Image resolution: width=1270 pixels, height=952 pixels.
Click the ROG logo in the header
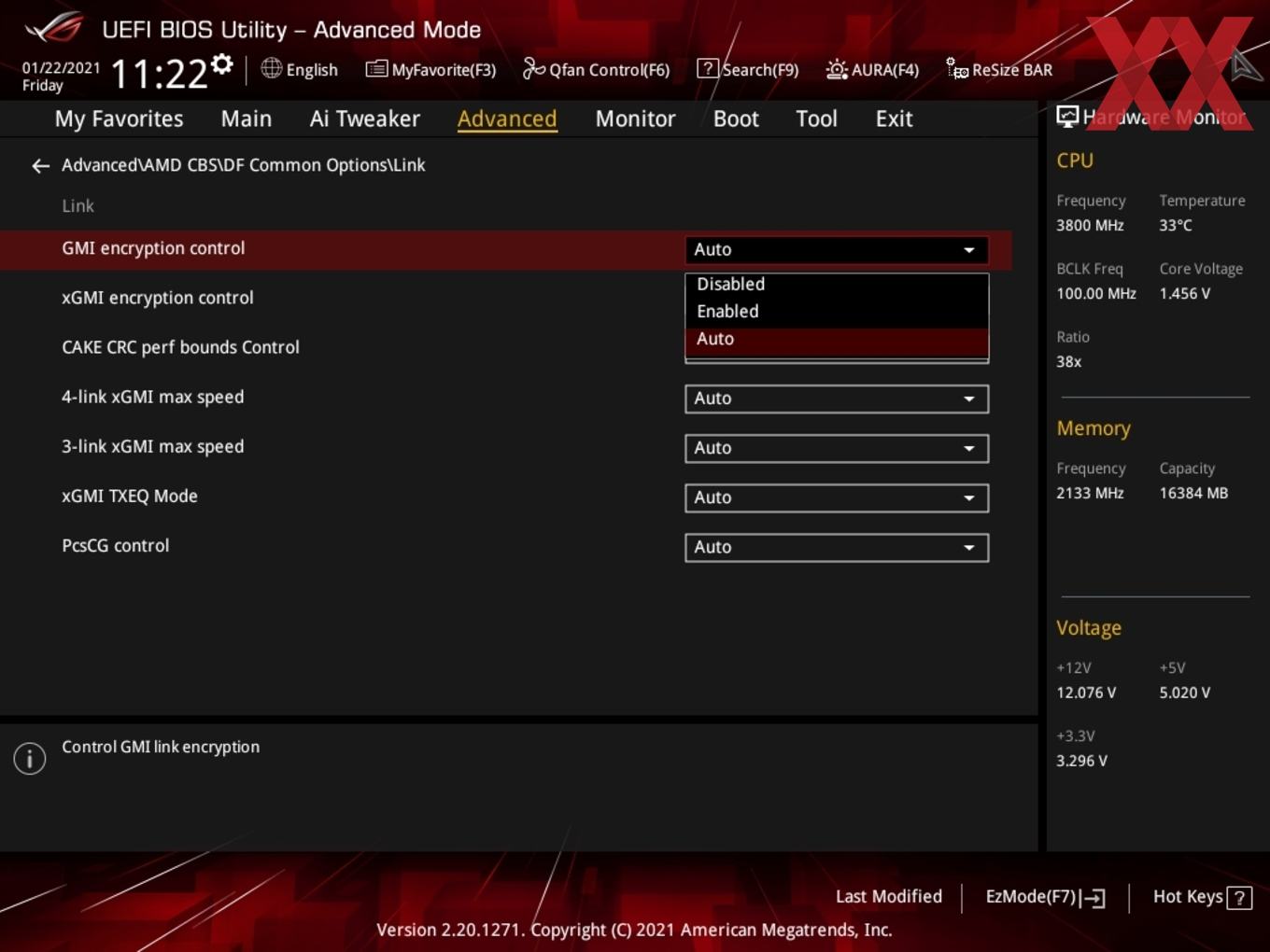click(x=54, y=28)
